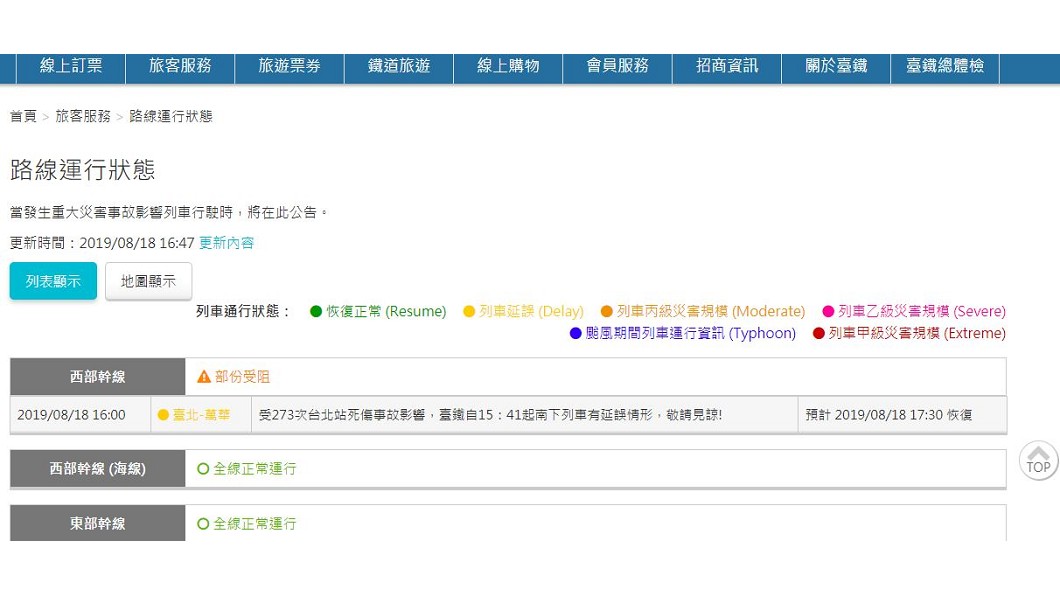Click the pink Severe legend dot
The image size is (1060, 596).
coord(827,312)
